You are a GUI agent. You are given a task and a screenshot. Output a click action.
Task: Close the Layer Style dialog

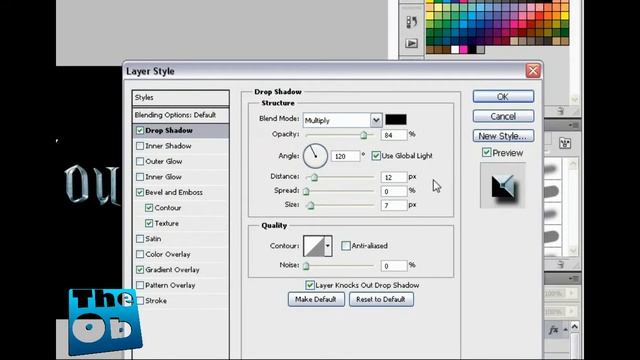point(533,71)
